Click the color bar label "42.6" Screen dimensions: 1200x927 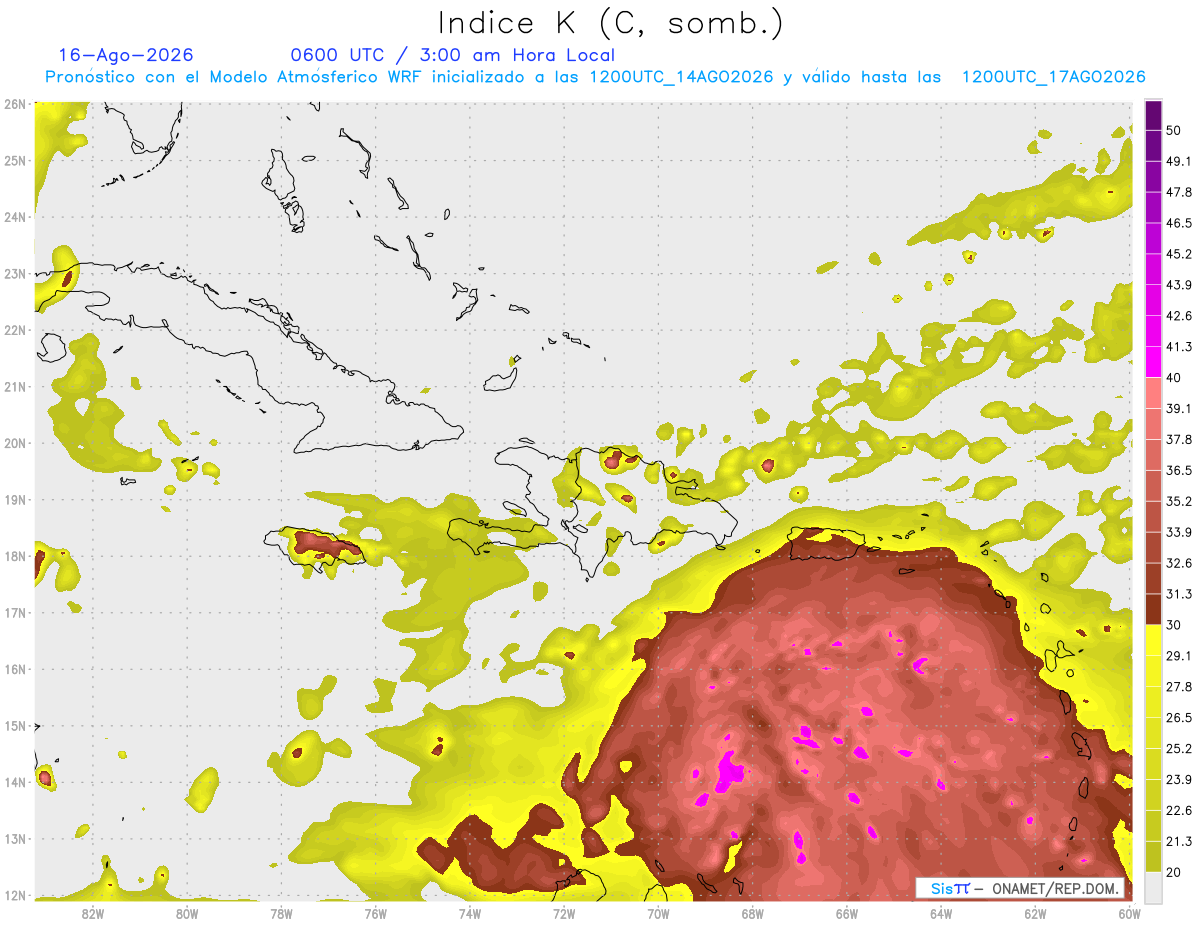click(x=1179, y=316)
